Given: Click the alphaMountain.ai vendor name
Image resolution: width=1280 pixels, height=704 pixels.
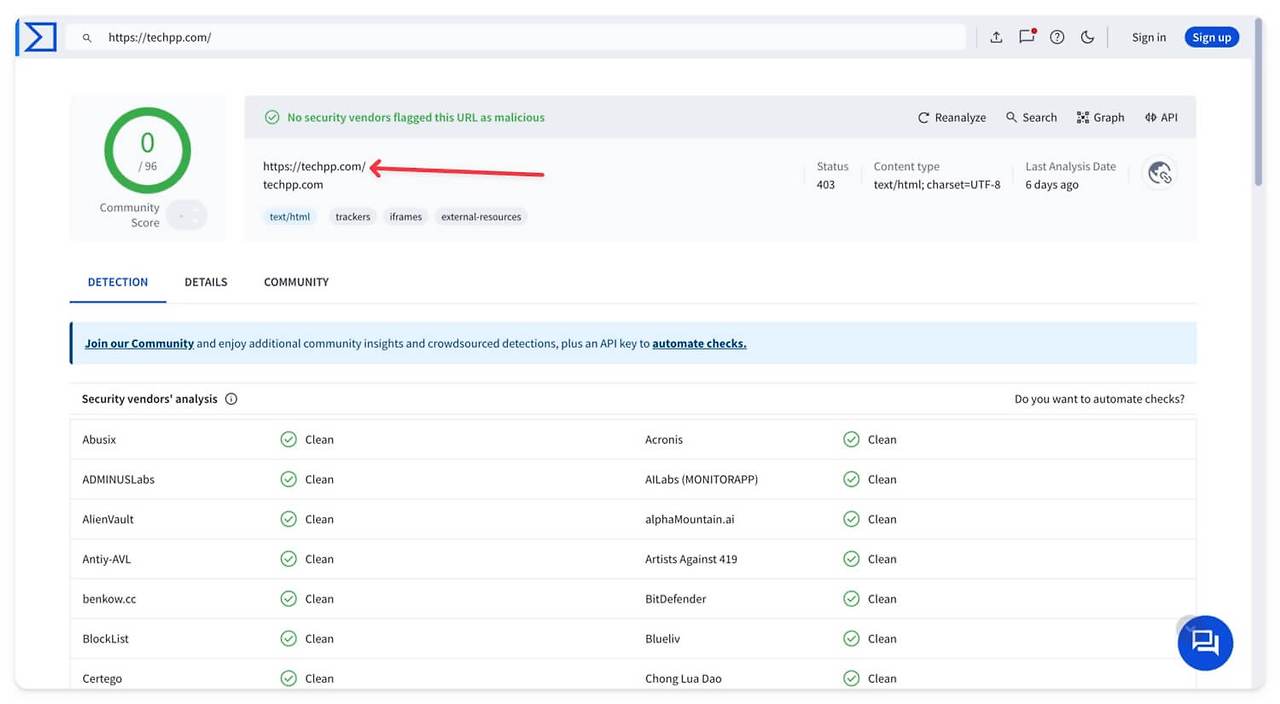Looking at the screenshot, I should pos(690,519).
